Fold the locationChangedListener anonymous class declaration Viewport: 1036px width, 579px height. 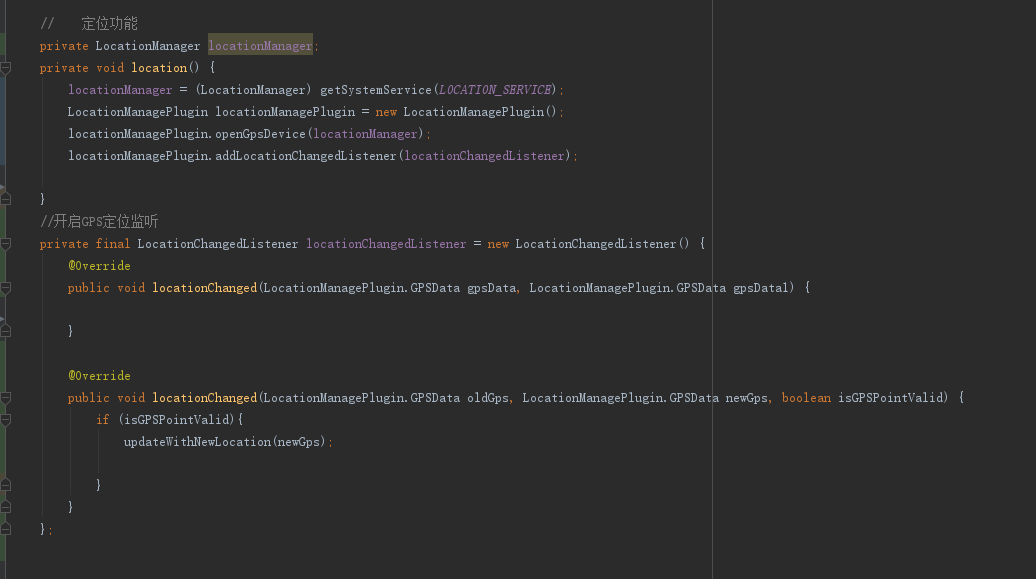[5, 244]
